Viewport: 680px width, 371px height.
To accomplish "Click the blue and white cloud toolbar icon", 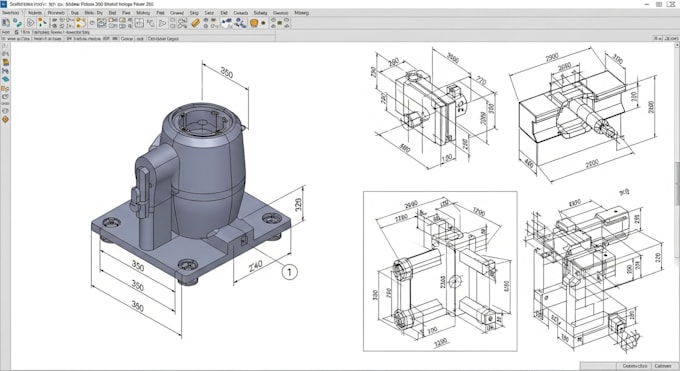I will (226, 23).
